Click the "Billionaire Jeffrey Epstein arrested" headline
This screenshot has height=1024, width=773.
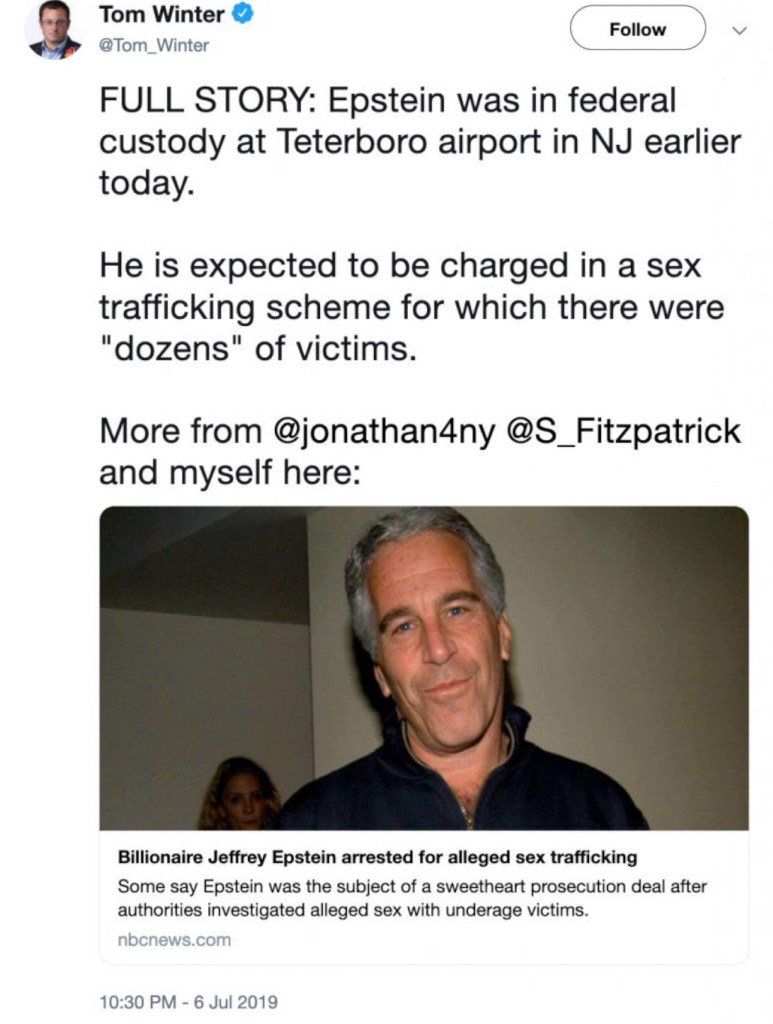(377, 858)
